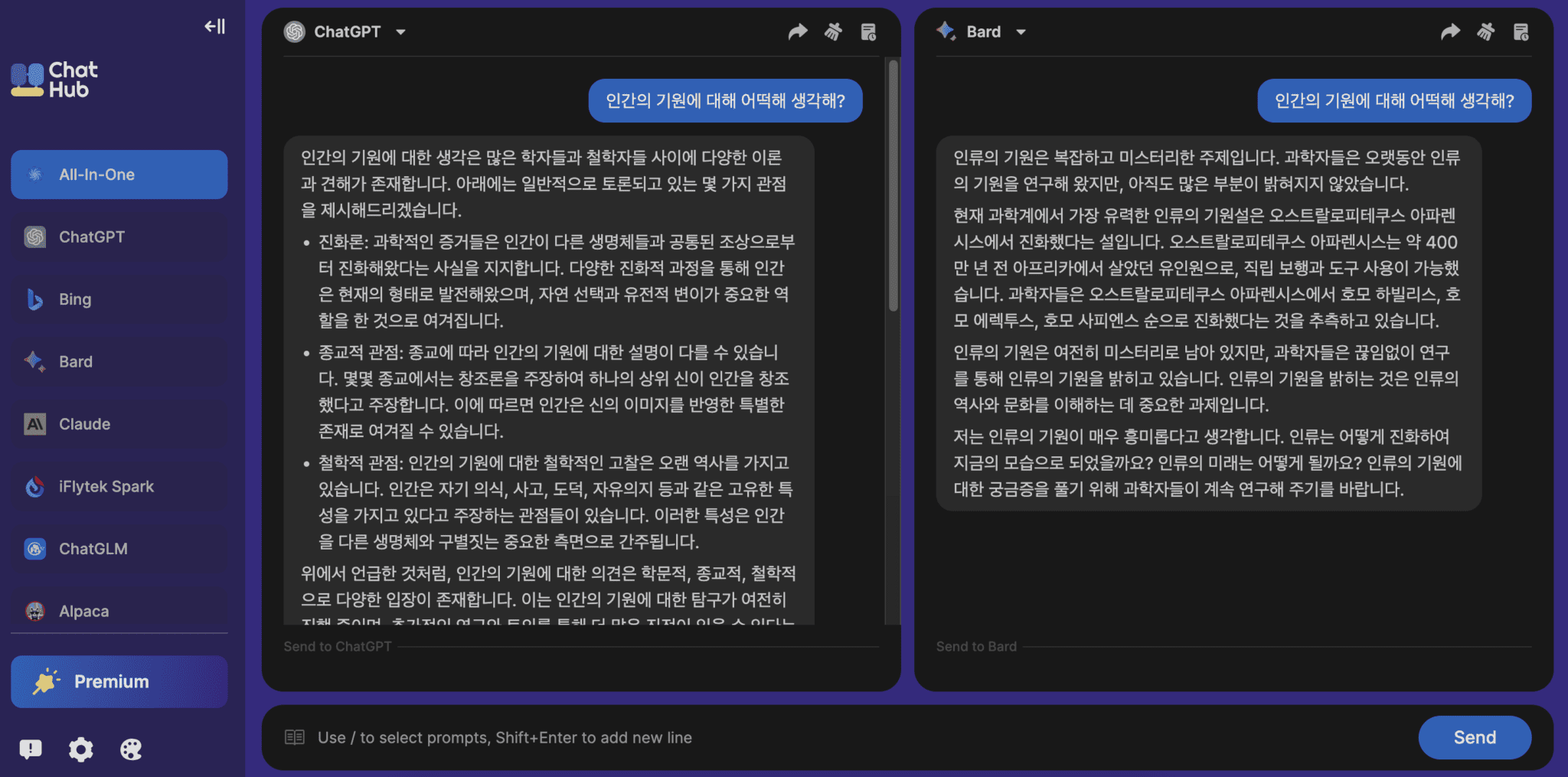View ChatGPT panel history icon
This screenshot has height=777, width=1568.
click(x=868, y=31)
